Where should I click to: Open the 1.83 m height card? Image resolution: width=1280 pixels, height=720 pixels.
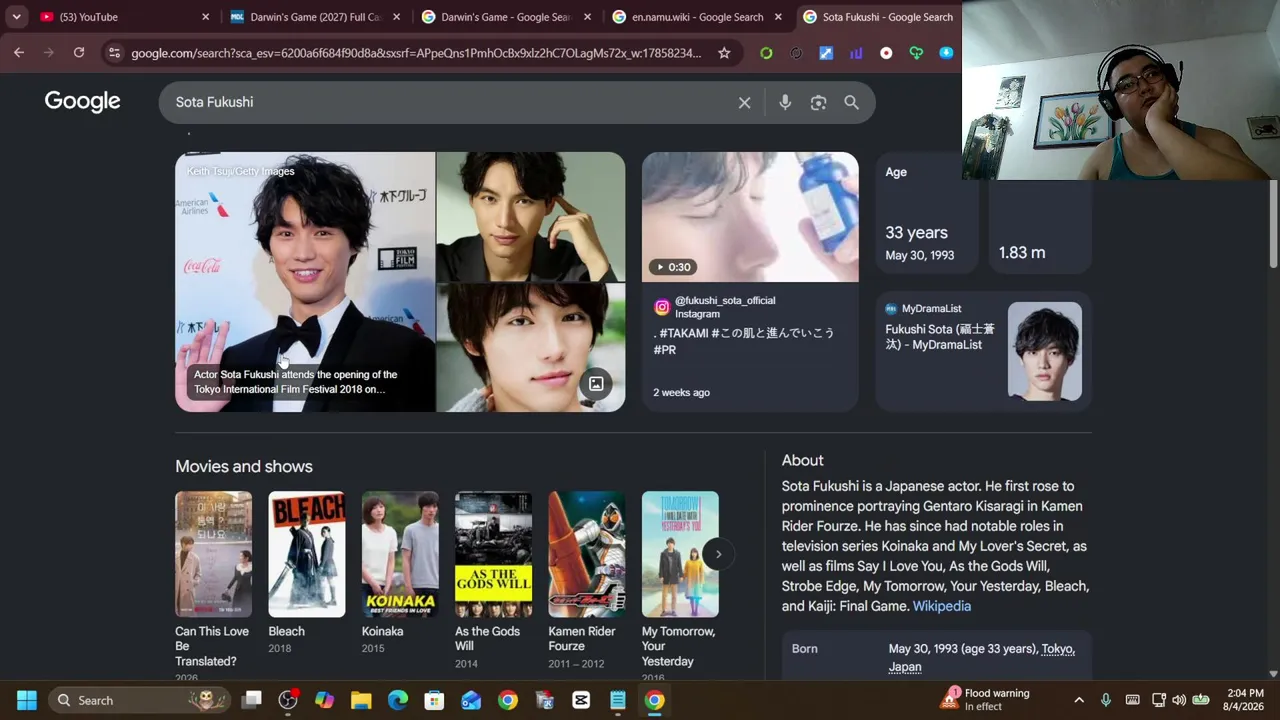point(1040,228)
